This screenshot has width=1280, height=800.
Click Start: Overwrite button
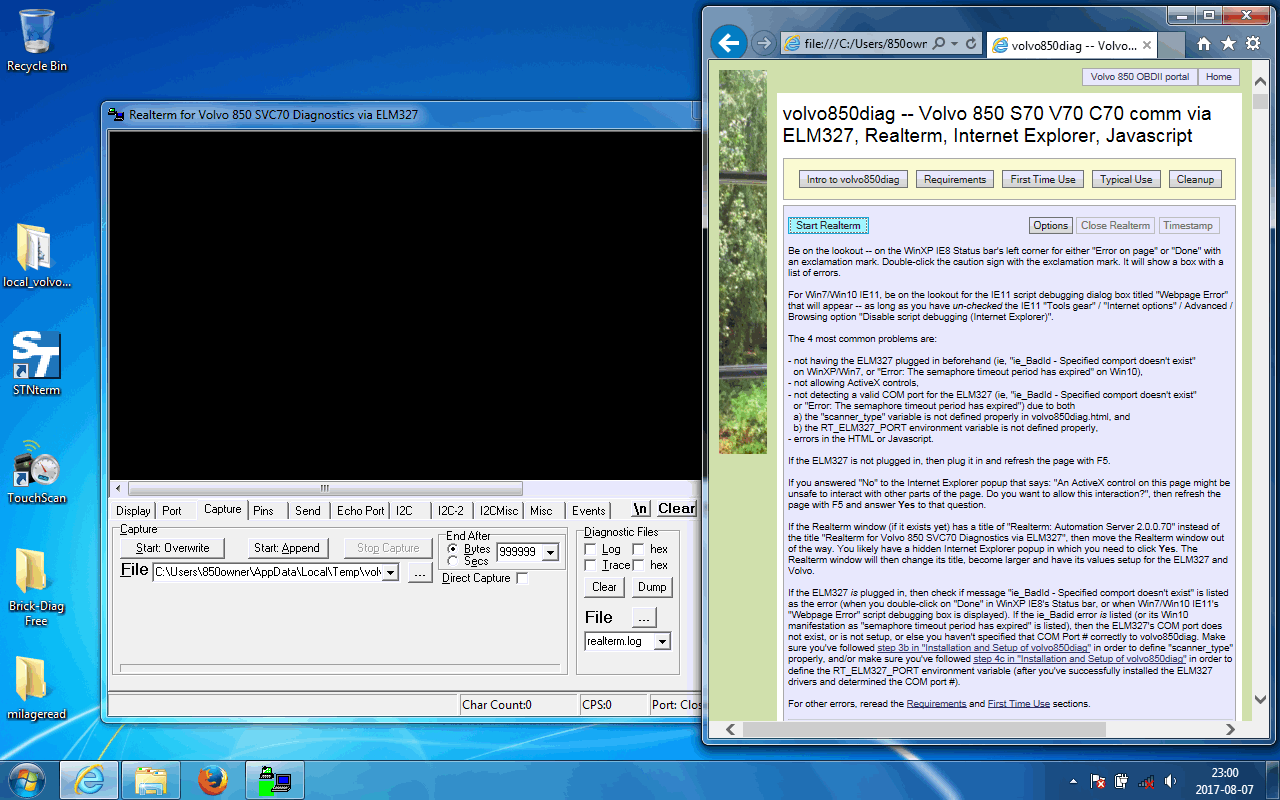click(173, 548)
